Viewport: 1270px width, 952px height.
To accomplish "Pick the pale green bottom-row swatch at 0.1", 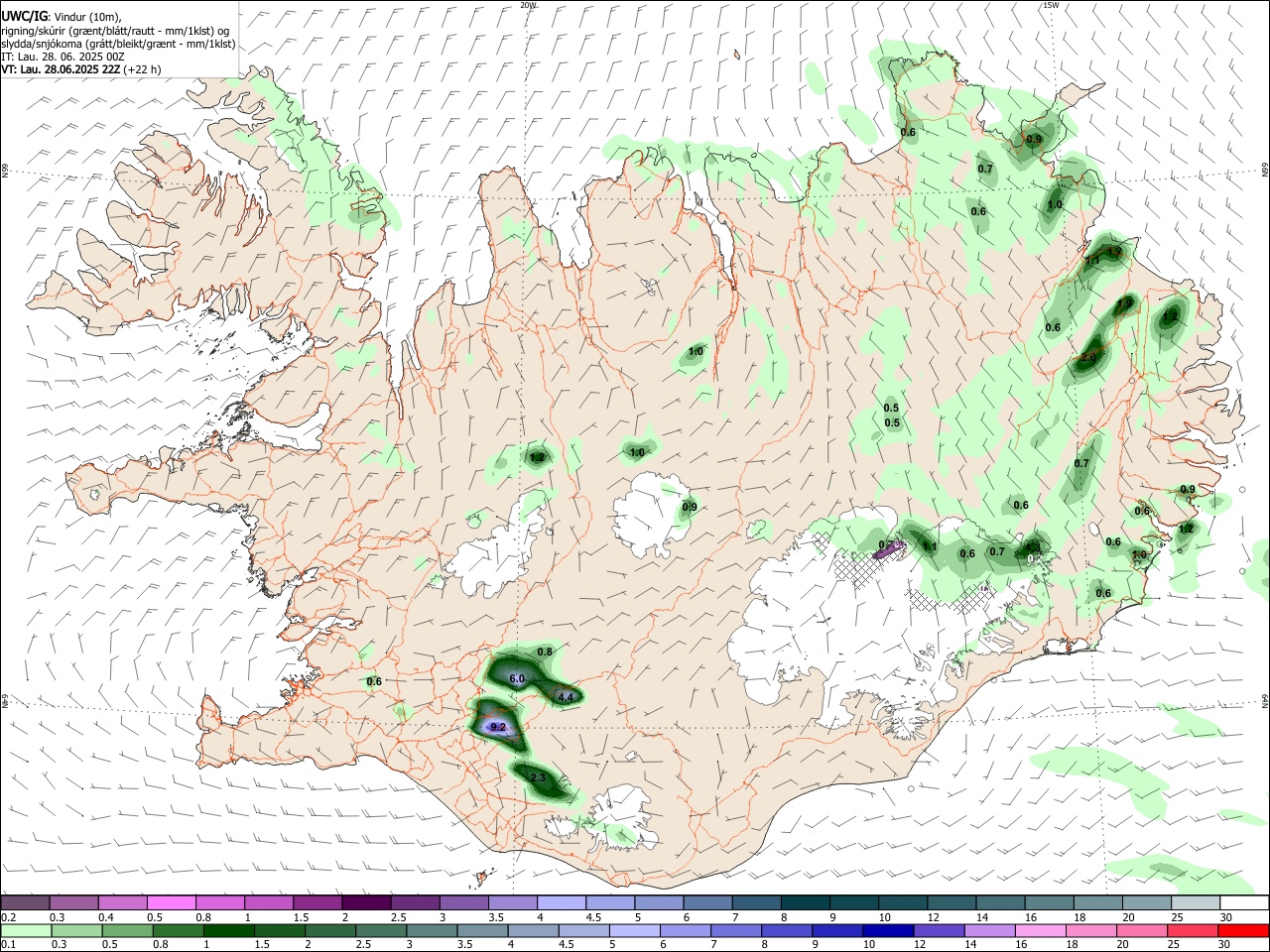I will 27,930.
